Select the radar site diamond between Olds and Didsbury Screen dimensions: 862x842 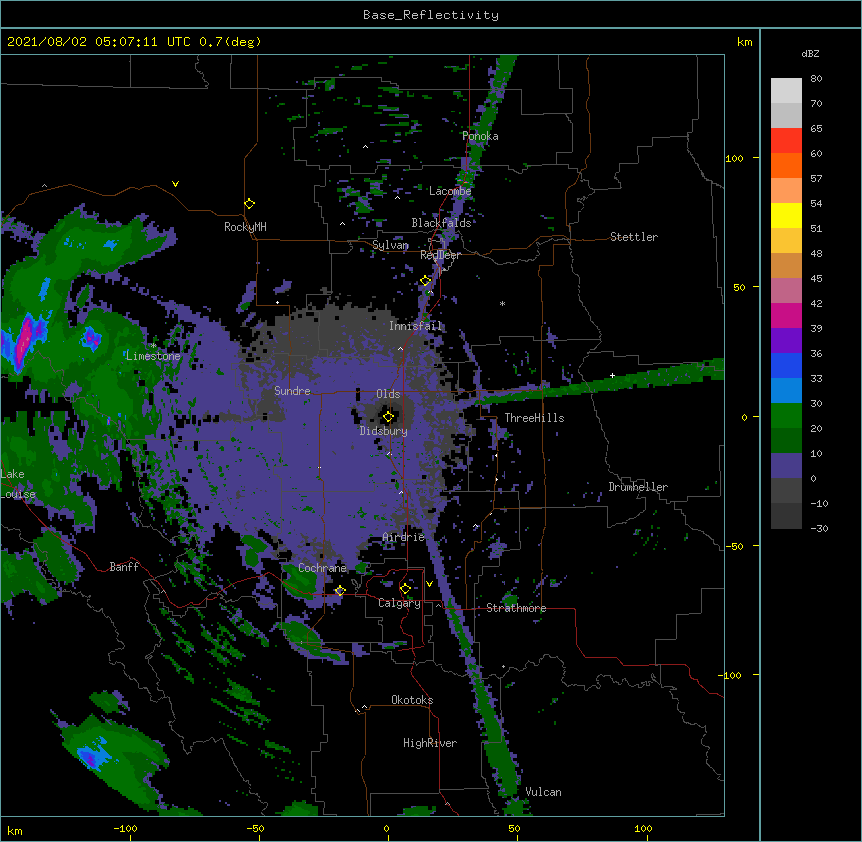pos(388,417)
